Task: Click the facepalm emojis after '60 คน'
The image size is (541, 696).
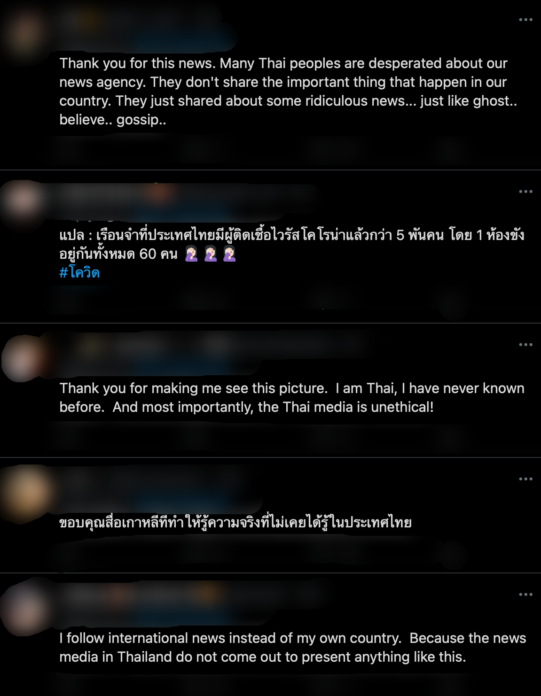Action: point(210,254)
